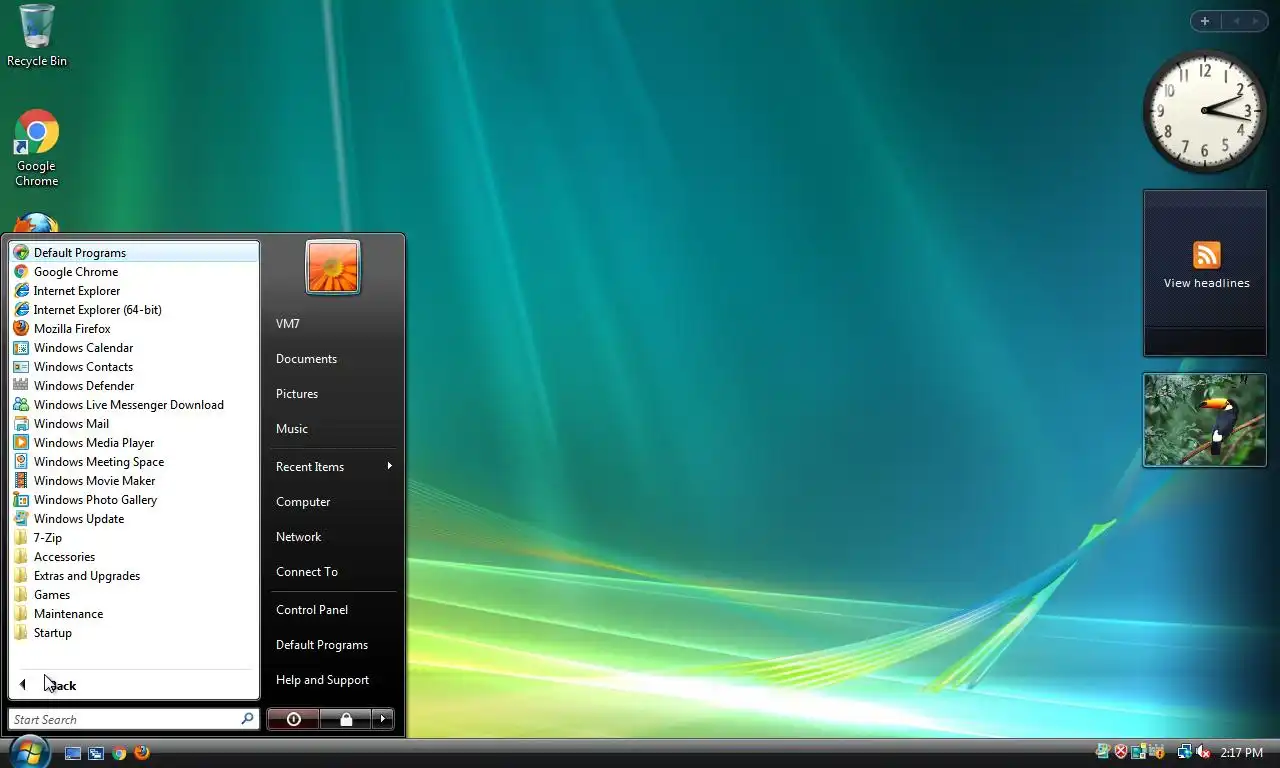Click the muted volume tray icon
The height and width of the screenshot is (768, 1280).
pyautogui.click(x=1203, y=752)
